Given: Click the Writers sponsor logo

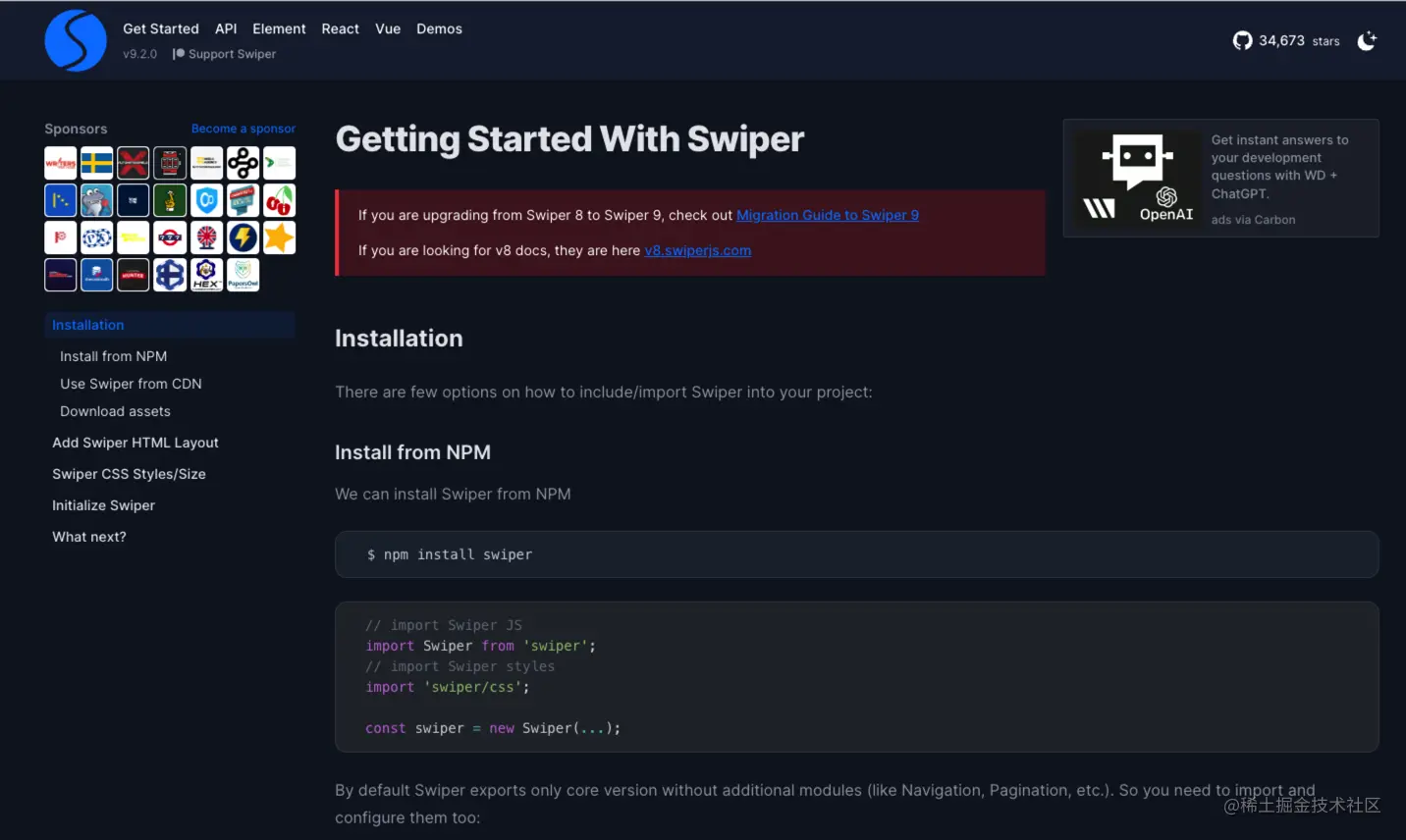Looking at the screenshot, I should coord(61,163).
